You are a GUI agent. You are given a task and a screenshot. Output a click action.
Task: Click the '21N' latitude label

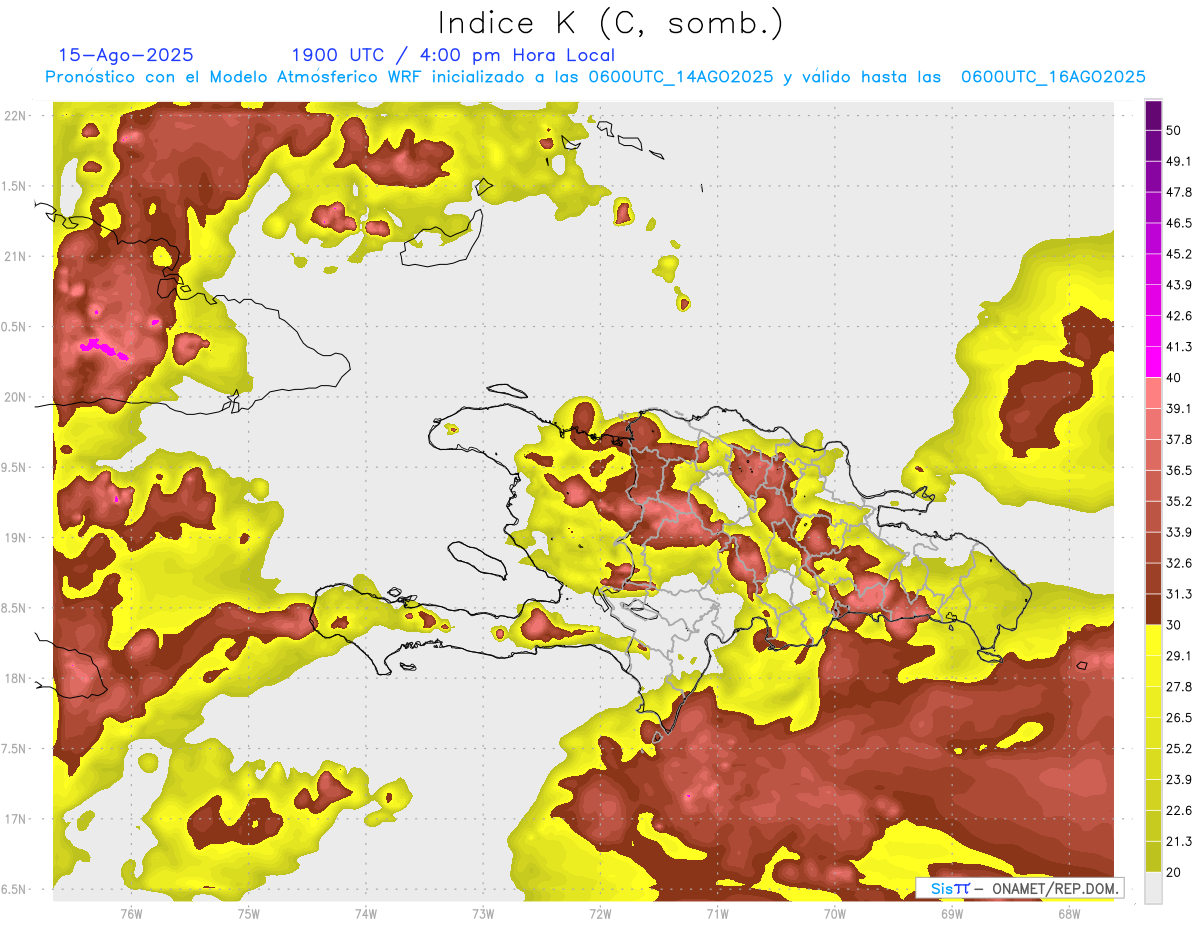coord(16,257)
